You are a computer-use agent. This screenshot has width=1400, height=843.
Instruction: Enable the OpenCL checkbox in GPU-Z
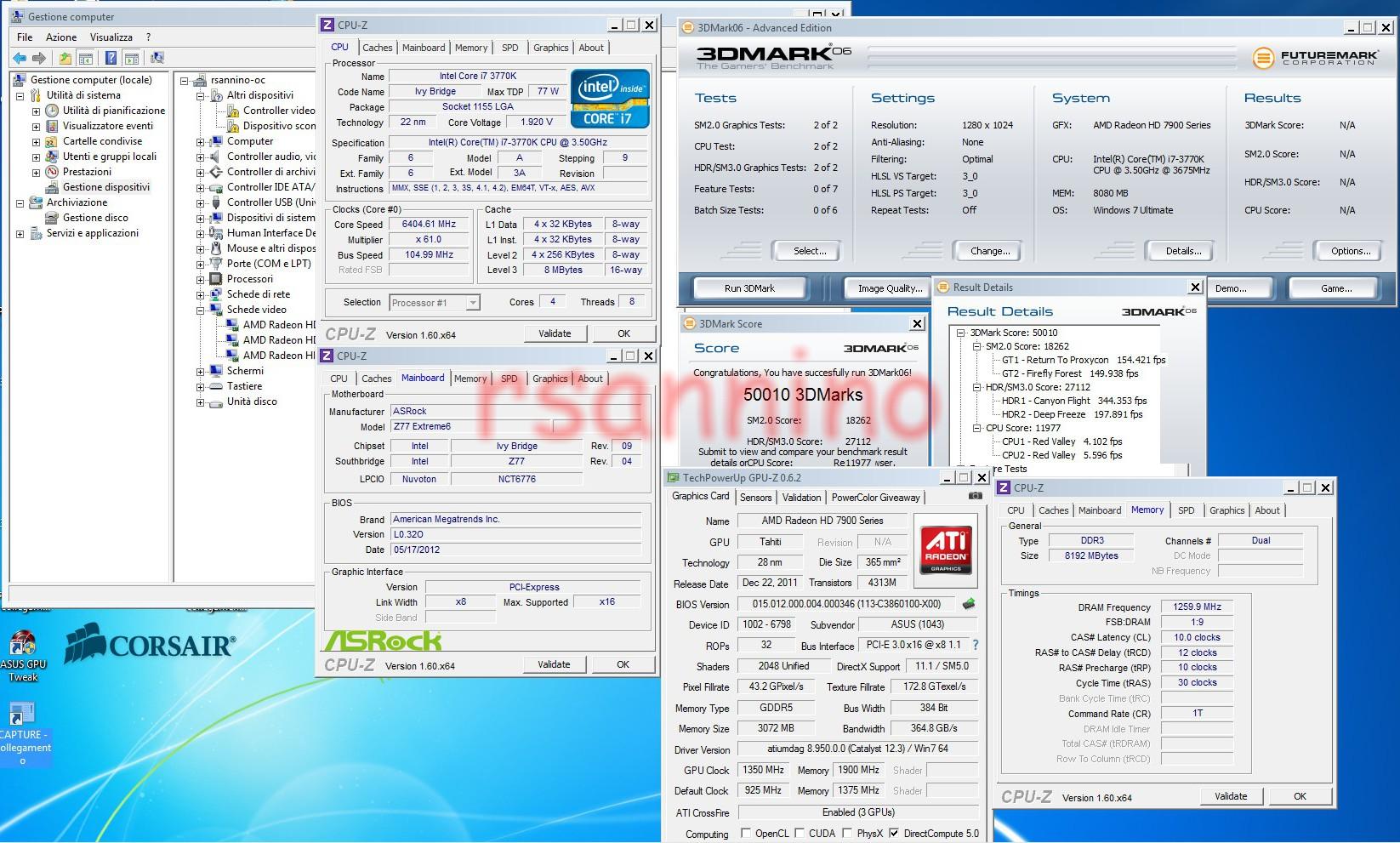[746, 834]
